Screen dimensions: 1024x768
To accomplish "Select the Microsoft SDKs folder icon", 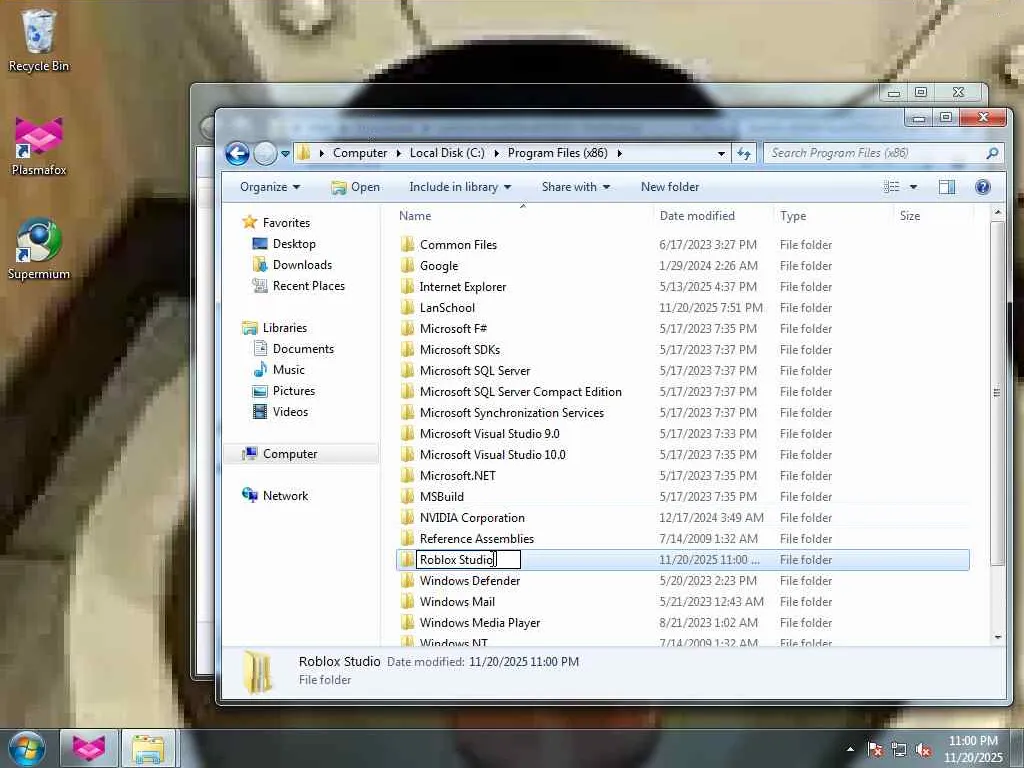I will 408,349.
